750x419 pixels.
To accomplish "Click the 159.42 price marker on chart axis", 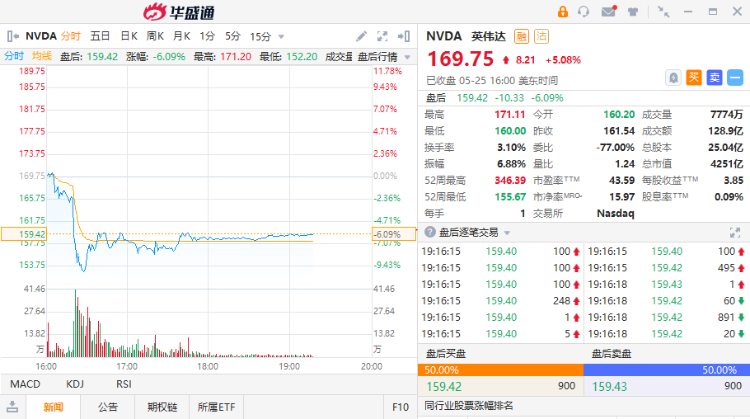I will click(24, 234).
